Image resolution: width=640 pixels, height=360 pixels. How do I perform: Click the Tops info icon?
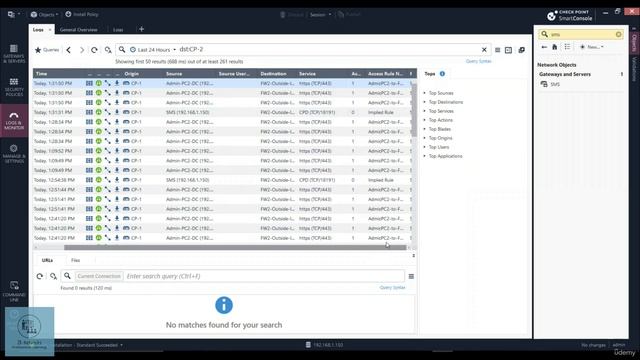(x=442, y=74)
